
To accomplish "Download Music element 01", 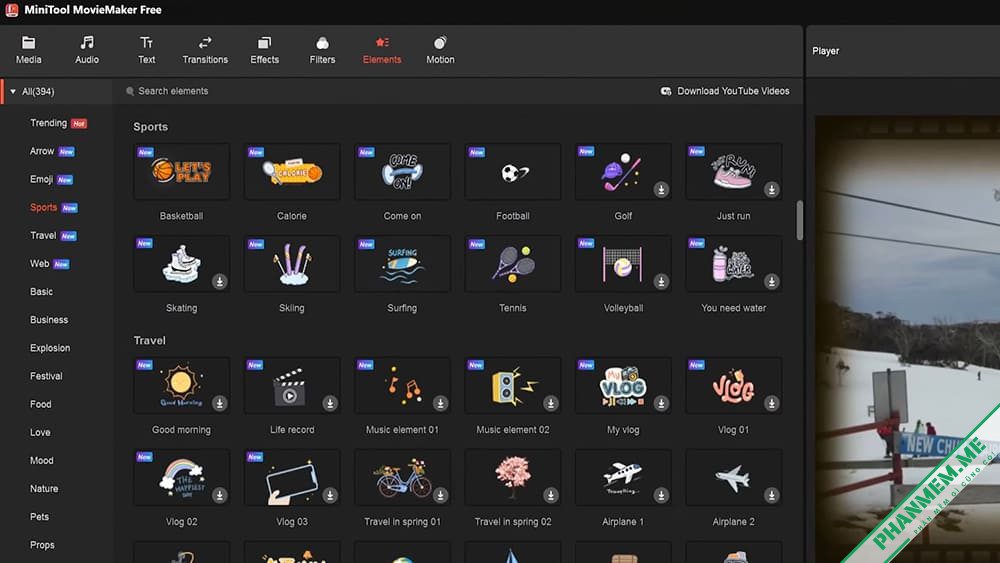I will 440,403.
